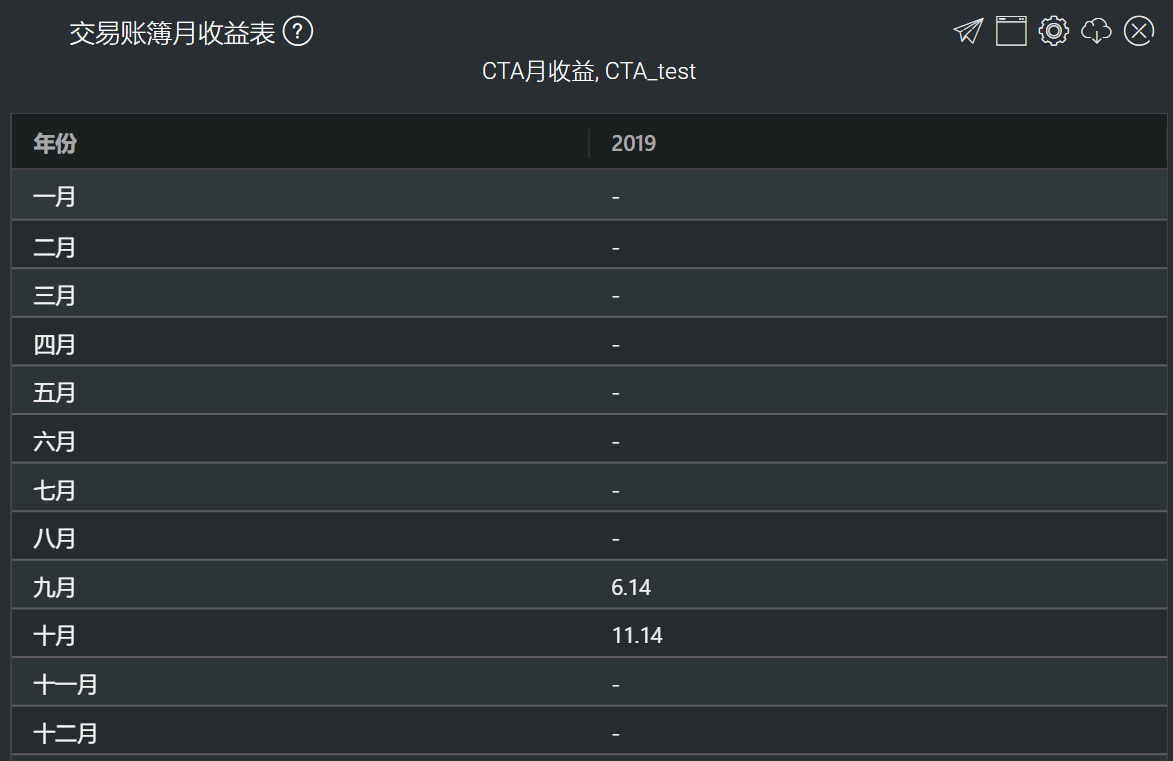Open the gear settings icon
Screen dimensions: 1173x761
pos(1053,31)
